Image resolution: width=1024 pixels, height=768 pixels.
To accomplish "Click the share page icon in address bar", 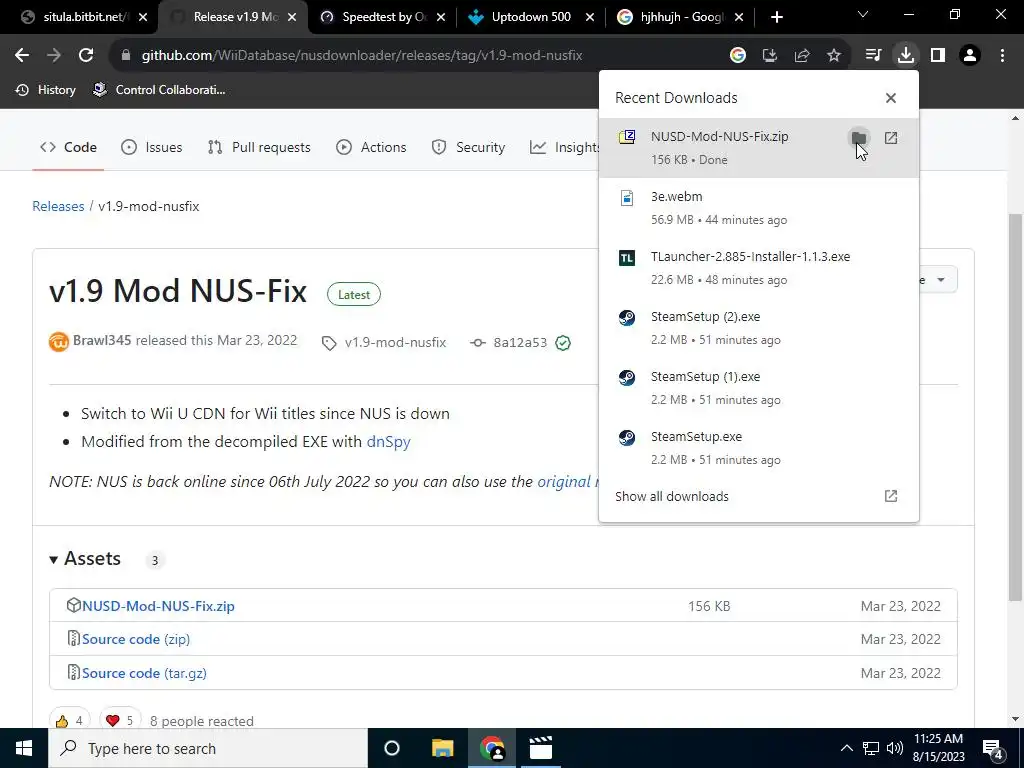I will 802,56.
